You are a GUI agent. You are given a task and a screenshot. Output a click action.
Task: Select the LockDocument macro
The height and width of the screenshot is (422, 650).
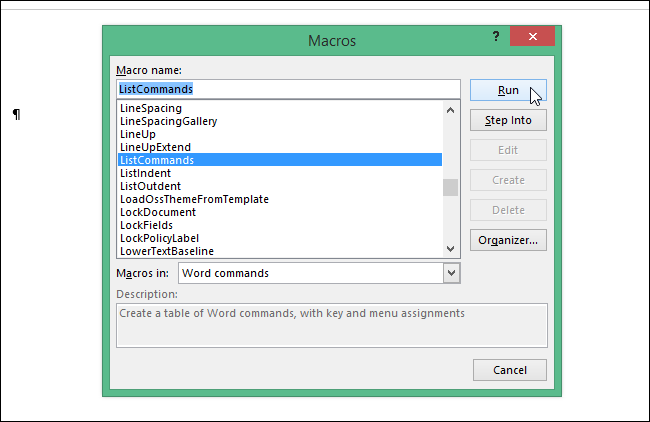point(280,212)
